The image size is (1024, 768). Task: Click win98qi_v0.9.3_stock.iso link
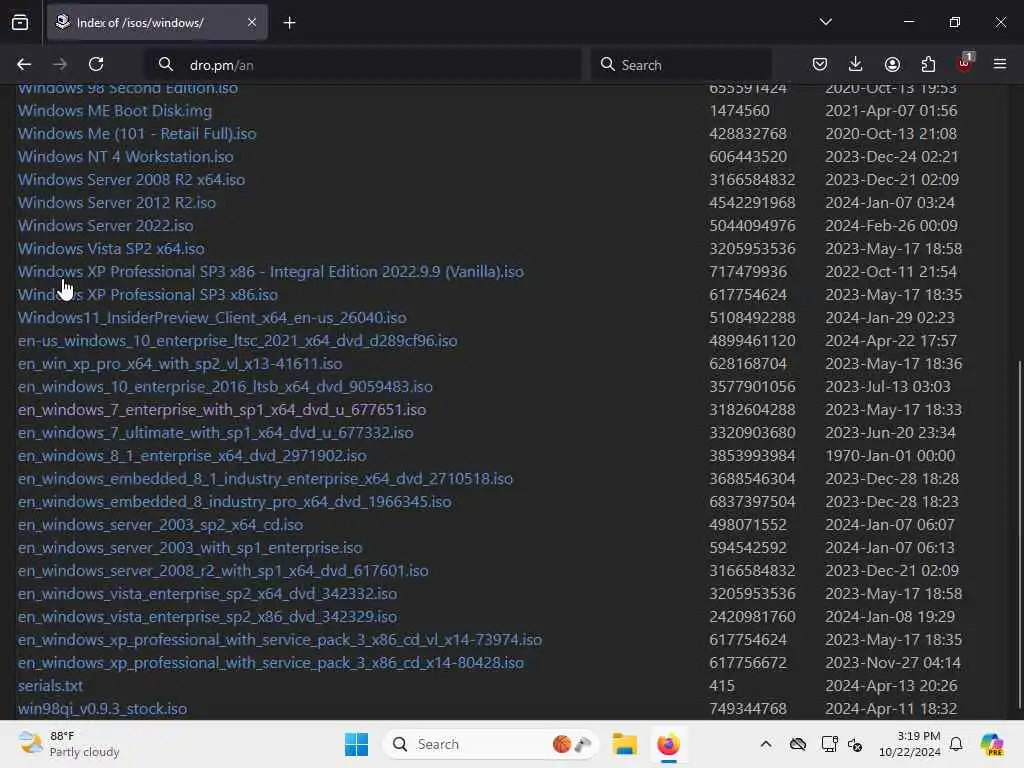103,709
